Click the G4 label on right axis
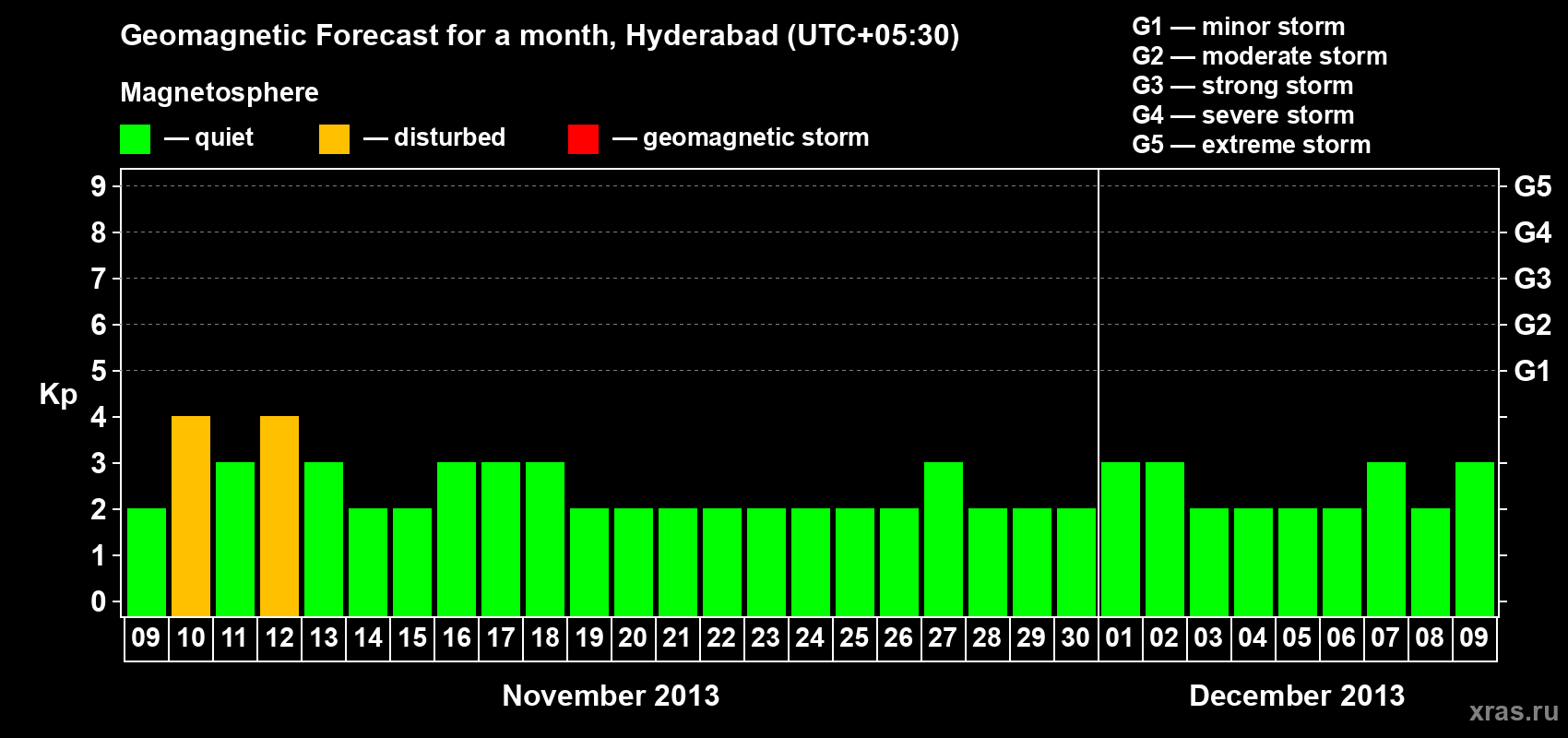The width and height of the screenshot is (1568, 738). coord(1533,232)
